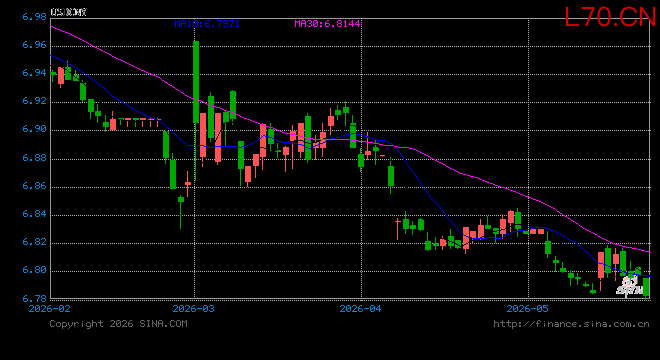Viewport: 660px width, 360px height.
Task: Click the 2026-03 date axis label
Action: click(x=194, y=309)
